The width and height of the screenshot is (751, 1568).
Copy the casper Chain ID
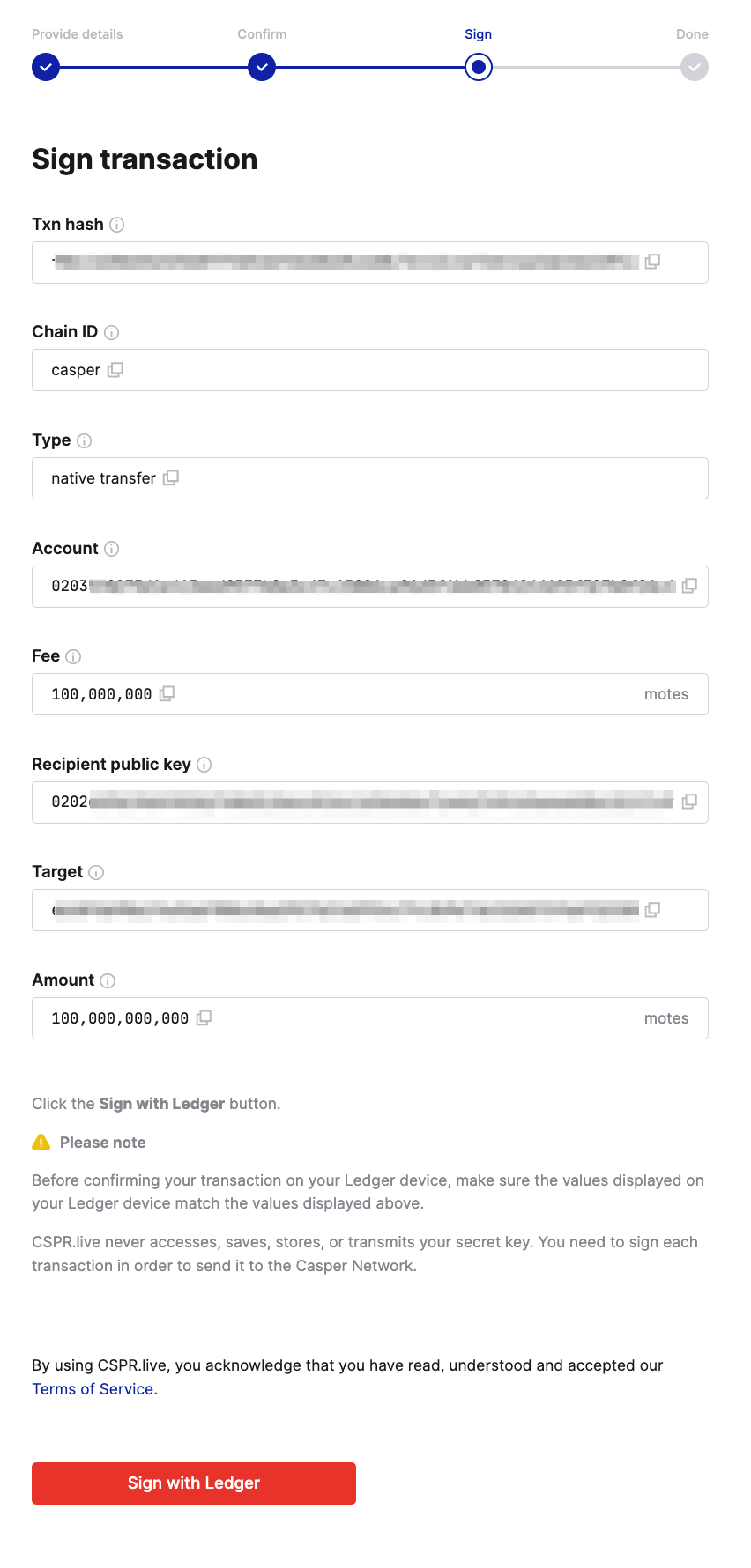click(115, 370)
